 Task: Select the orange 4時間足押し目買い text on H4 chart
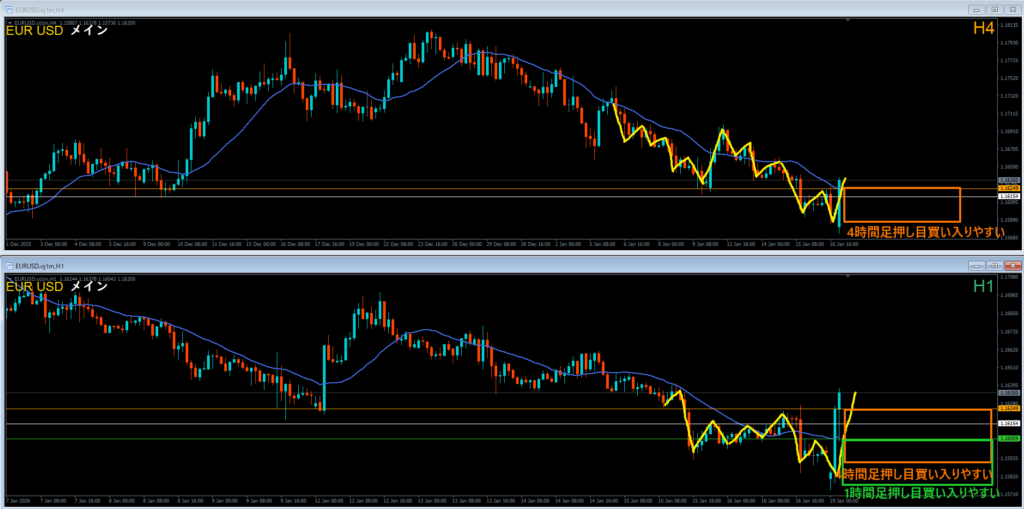(x=918, y=232)
